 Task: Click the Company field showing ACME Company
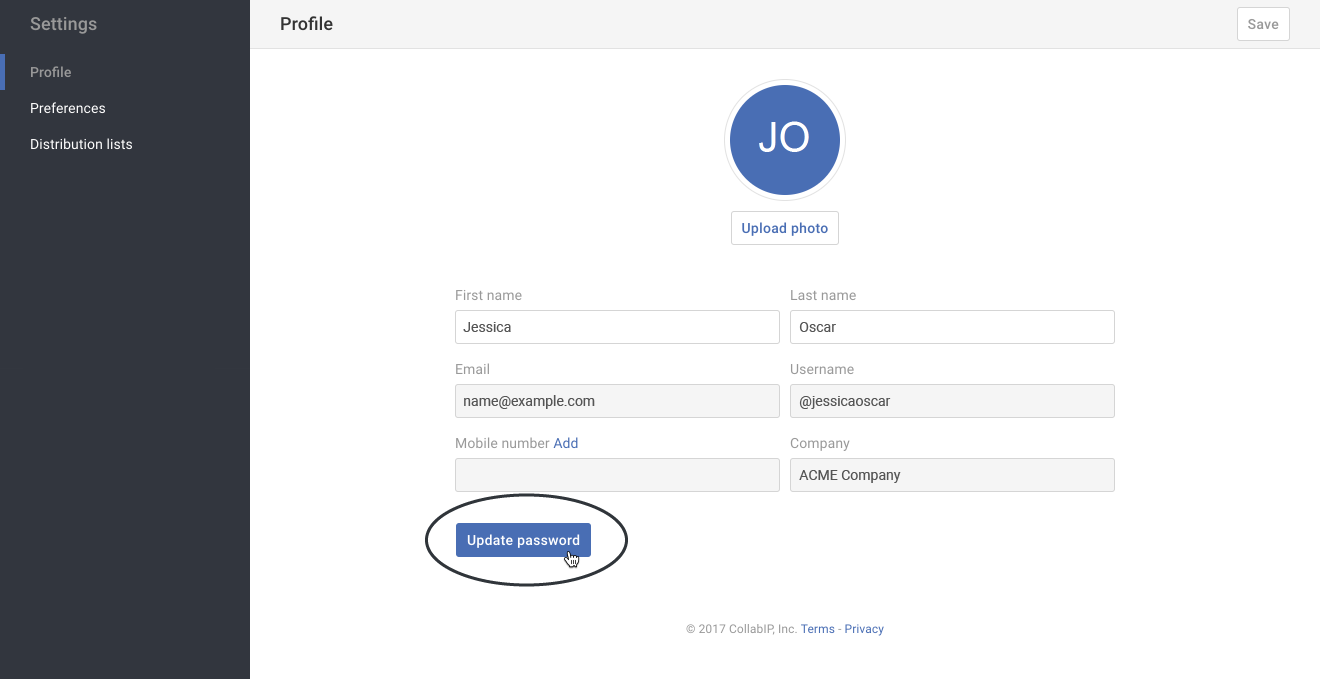(951, 475)
